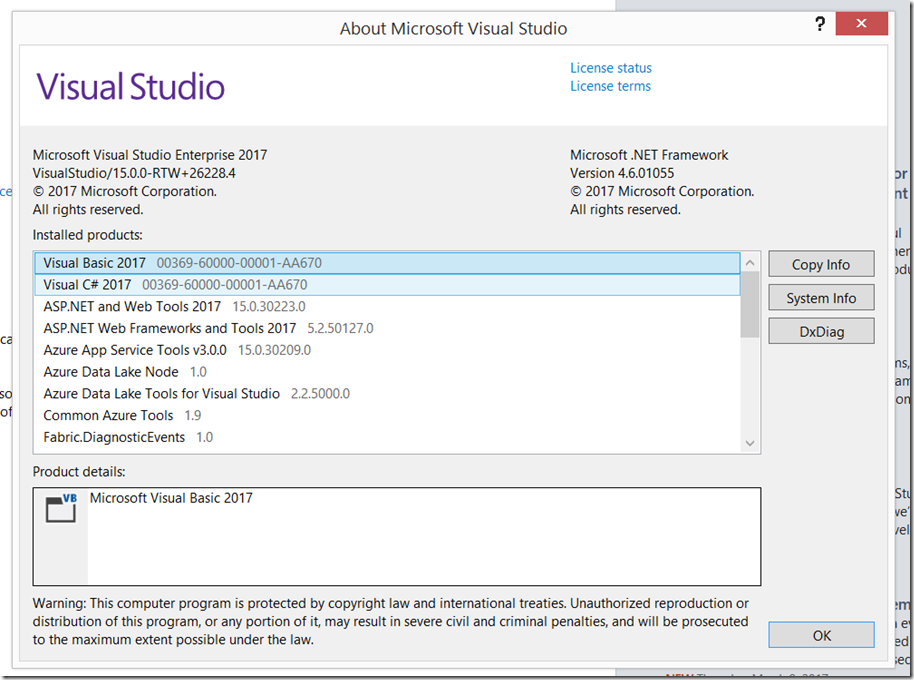This screenshot has width=914, height=680.
Task: Click the products list scroll-up arrow
Action: tap(749, 262)
